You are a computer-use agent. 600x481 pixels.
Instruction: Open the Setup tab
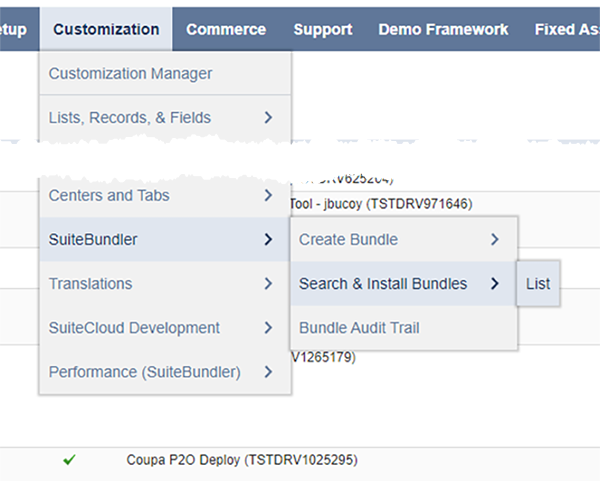pyautogui.click(x=13, y=29)
